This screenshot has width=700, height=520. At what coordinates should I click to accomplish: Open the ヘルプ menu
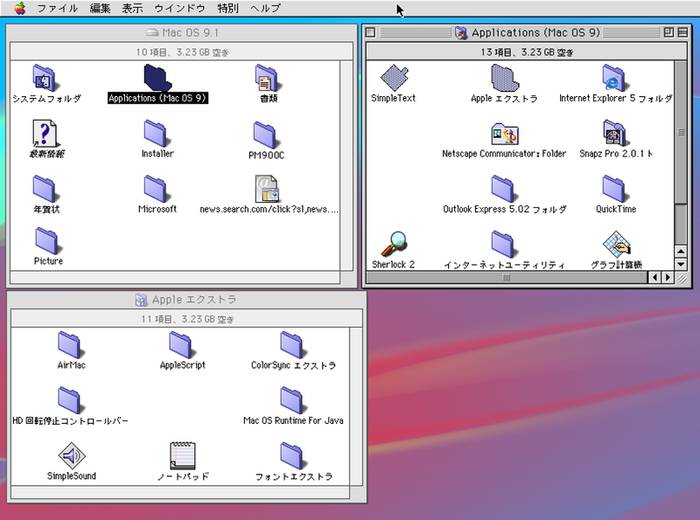point(265,8)
